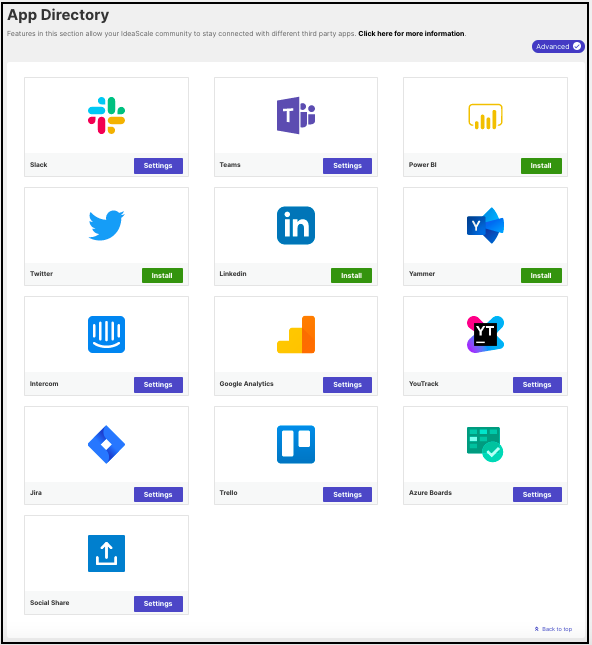Click the Social Share upload icon

(106, 553)
